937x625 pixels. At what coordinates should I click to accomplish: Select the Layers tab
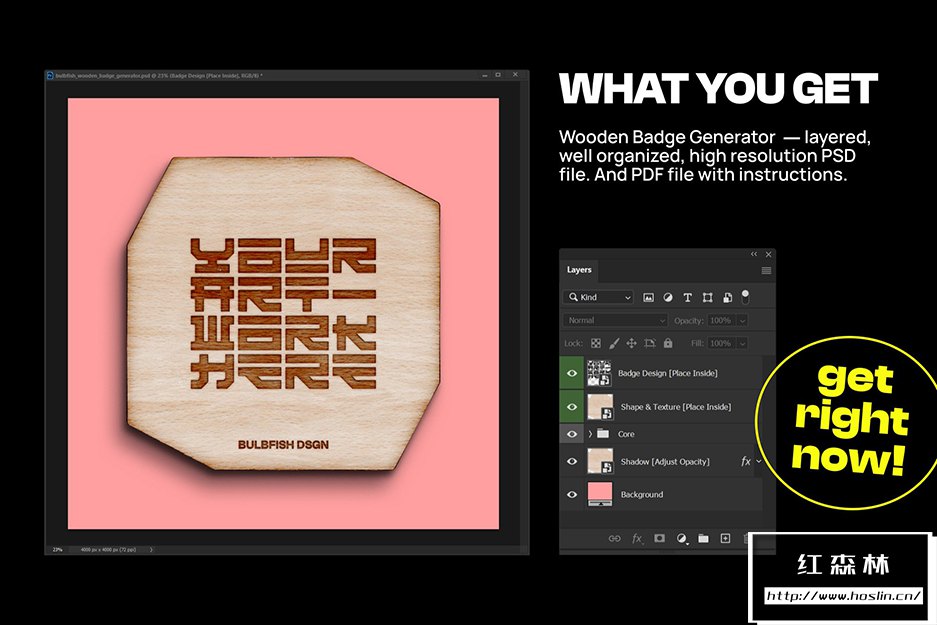pos(579,270)
